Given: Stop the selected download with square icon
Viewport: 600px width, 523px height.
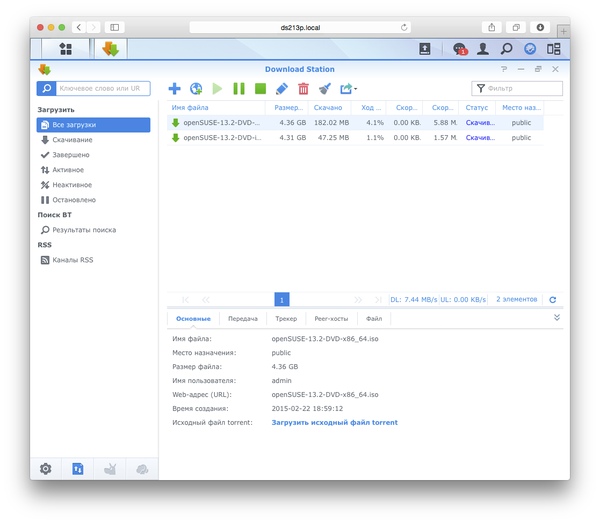Looking at the screenshot, I should (x=260, y=88).
